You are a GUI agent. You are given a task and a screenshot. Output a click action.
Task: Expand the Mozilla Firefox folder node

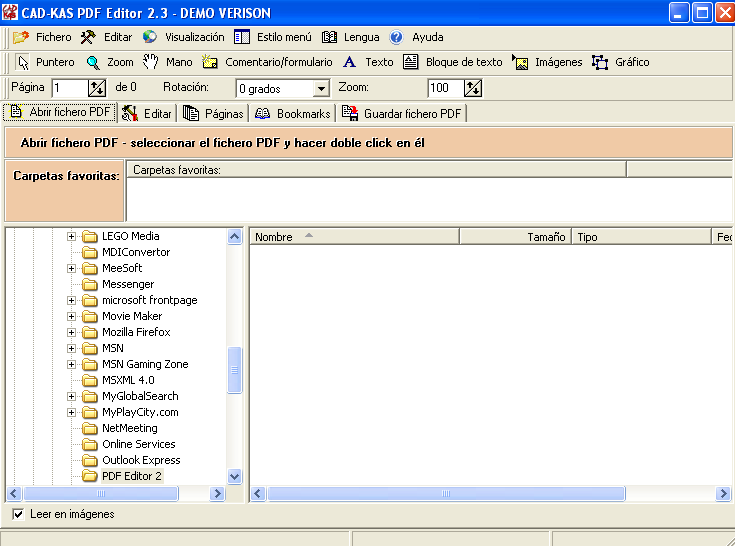pyautogui.click(x=71, y=332)
